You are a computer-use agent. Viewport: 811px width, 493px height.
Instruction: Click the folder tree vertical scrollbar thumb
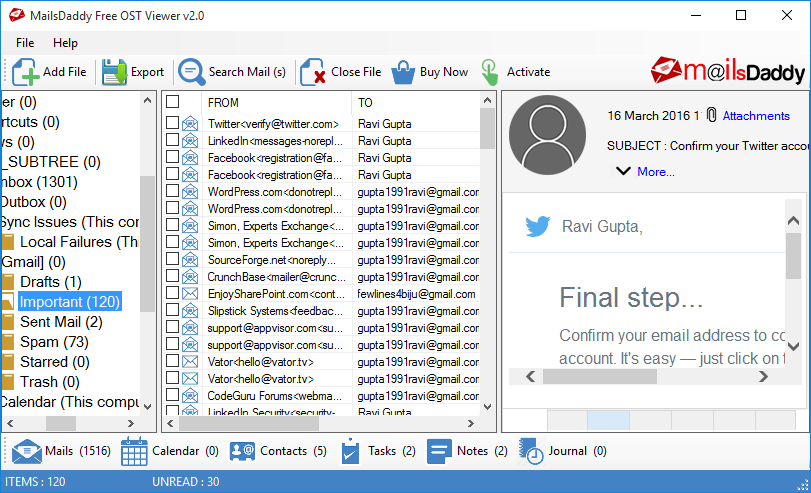(147, 244)
